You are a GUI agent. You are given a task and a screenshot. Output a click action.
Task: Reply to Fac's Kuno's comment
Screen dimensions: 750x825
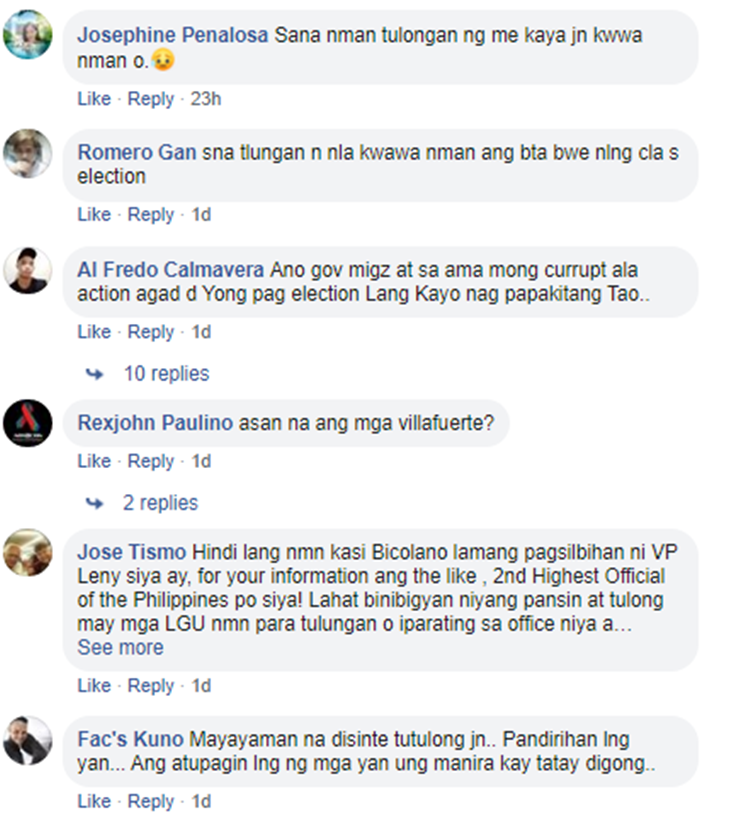pos(151,801)
